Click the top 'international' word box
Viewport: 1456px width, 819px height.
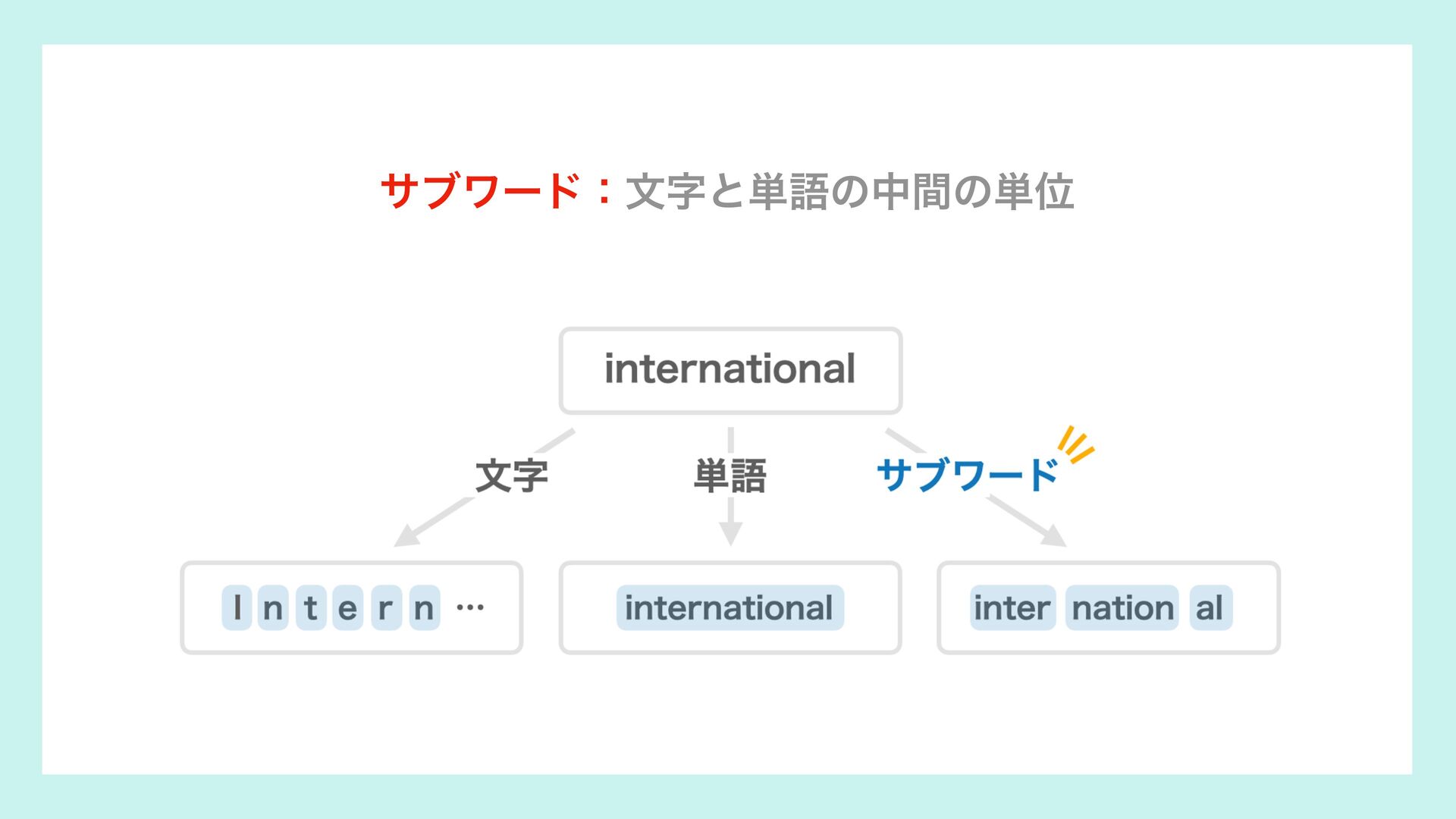[730, 371]
